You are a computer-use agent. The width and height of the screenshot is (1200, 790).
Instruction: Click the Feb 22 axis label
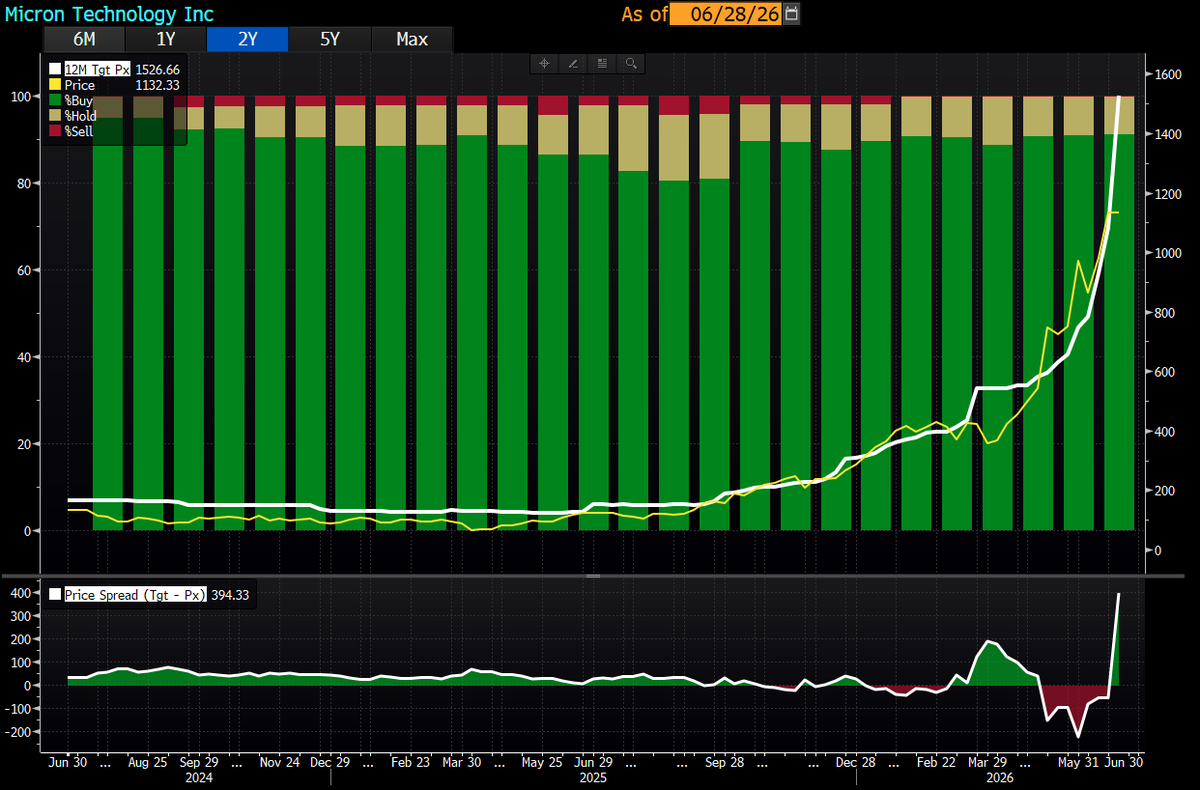pos(937,761)
